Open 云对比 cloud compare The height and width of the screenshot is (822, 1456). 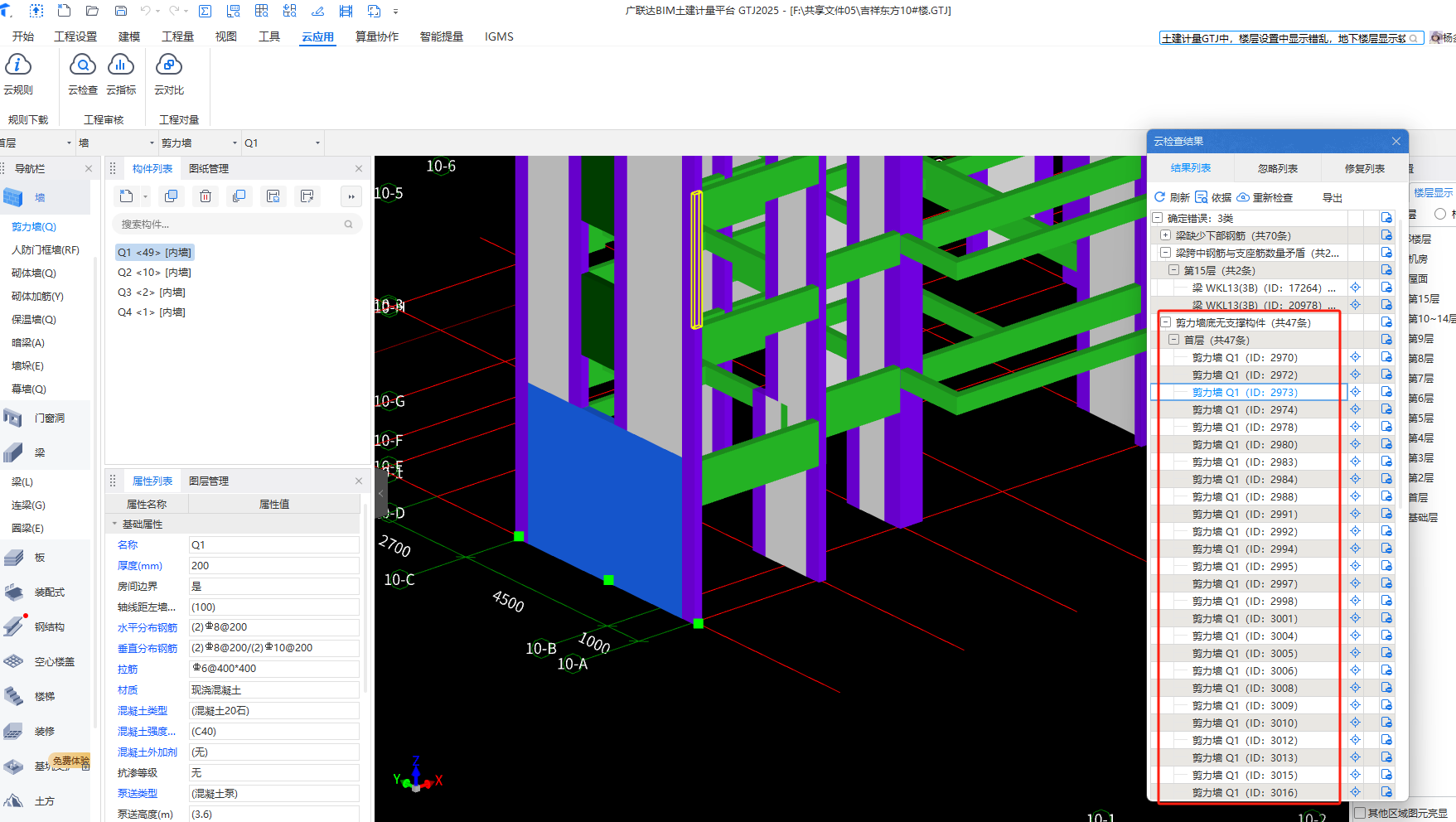169,74
